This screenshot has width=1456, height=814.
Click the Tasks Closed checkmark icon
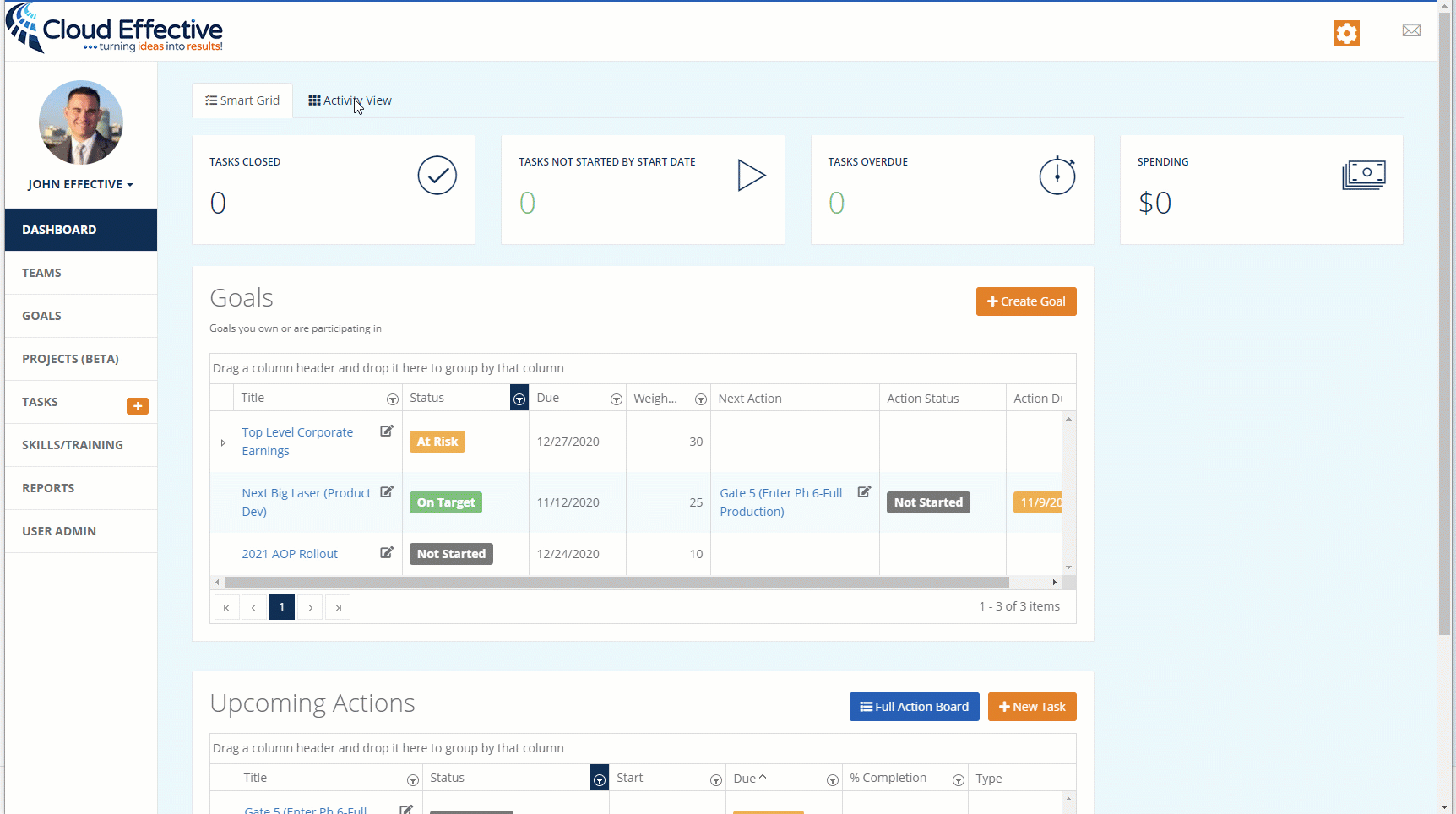[437, 176]
